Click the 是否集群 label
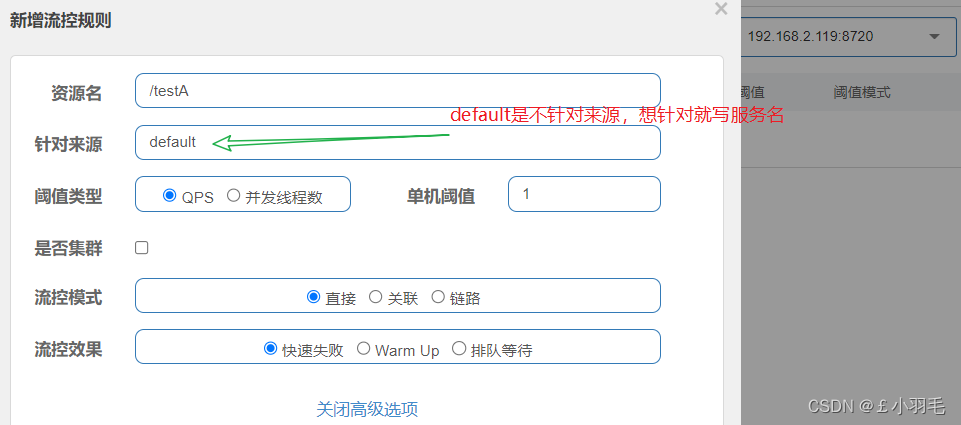Viewport: 961px width, 425px height. tap(68, 248)
